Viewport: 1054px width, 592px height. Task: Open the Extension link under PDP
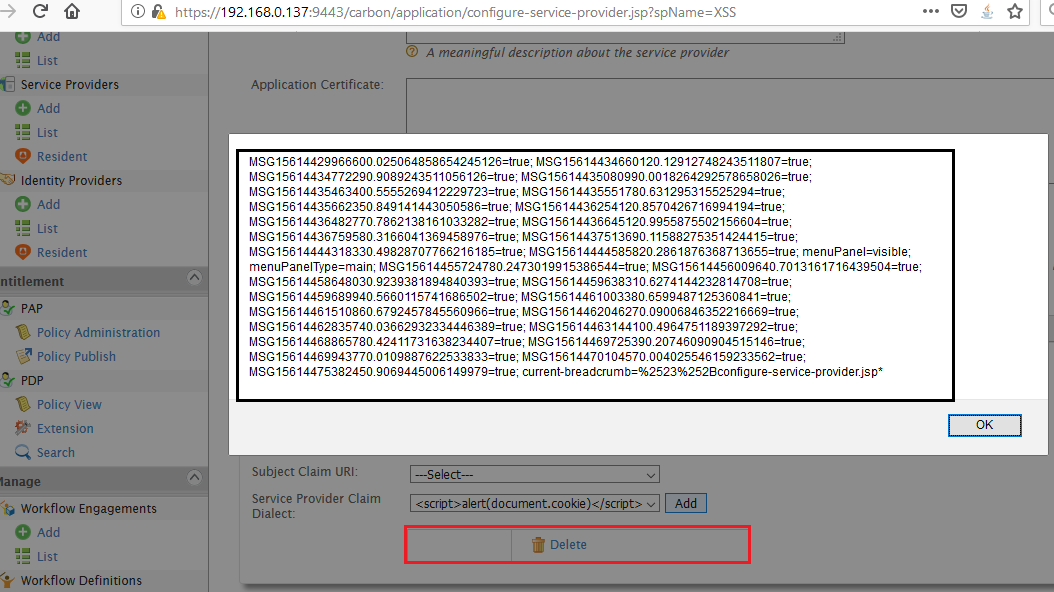point(65,428)
